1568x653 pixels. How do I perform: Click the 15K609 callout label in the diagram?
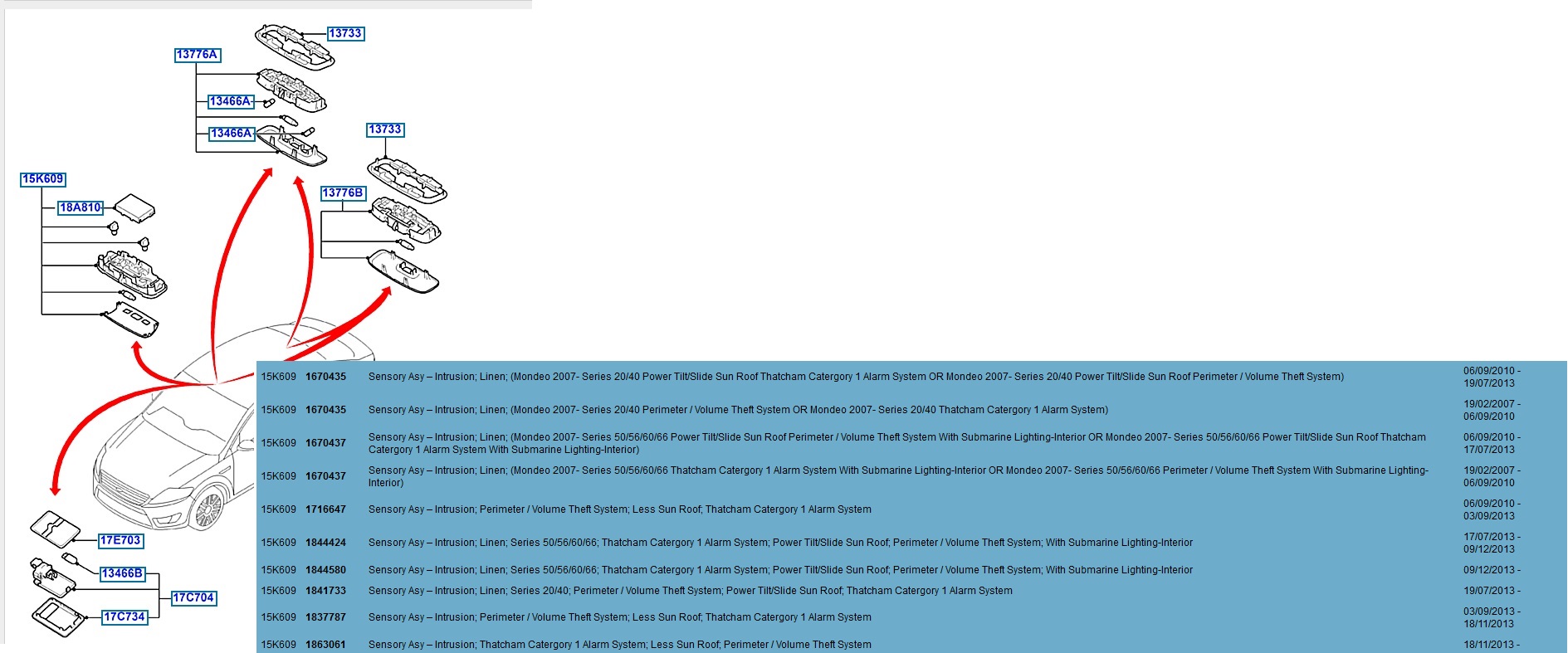point(42,179)
